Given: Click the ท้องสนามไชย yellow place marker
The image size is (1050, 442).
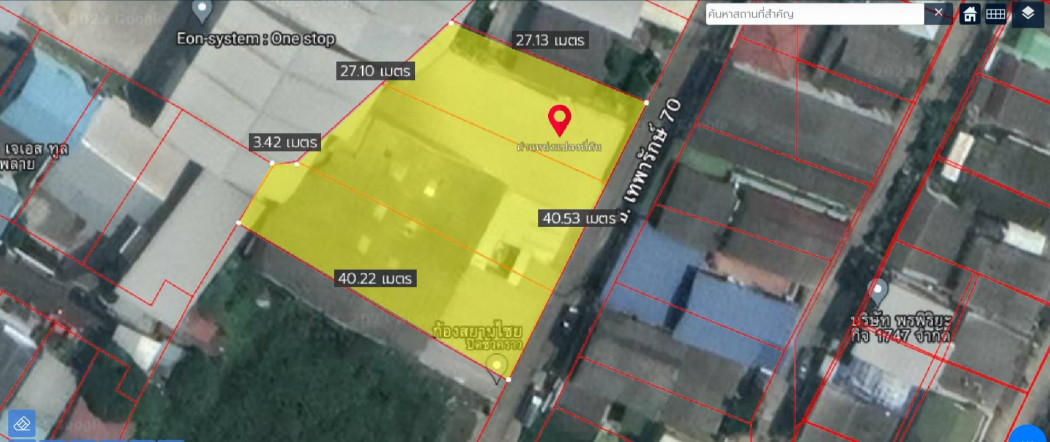Looking at the screenshot, I should point(497,366).
